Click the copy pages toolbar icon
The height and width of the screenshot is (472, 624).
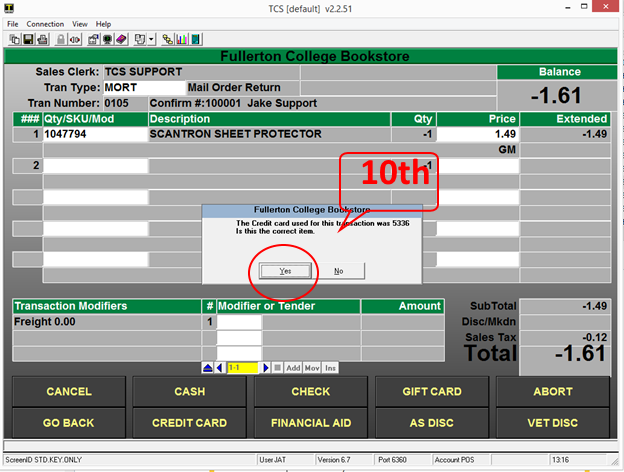point(15,39)
